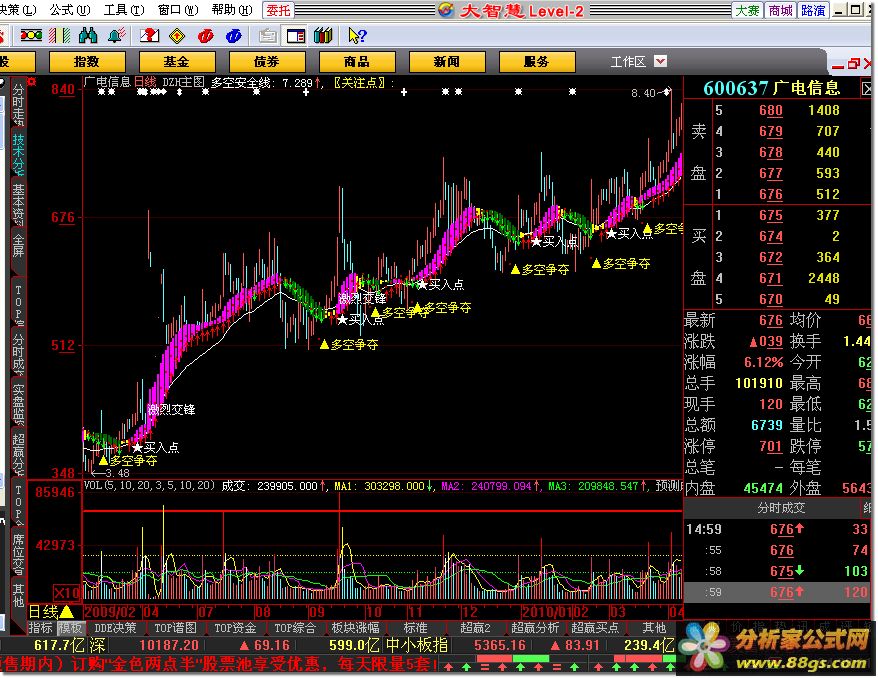Image resolution: width=878 pixels, height=678 pixels.
Task: Open the colored books icon
Action: pyautogui.click(x=322, y=36)
